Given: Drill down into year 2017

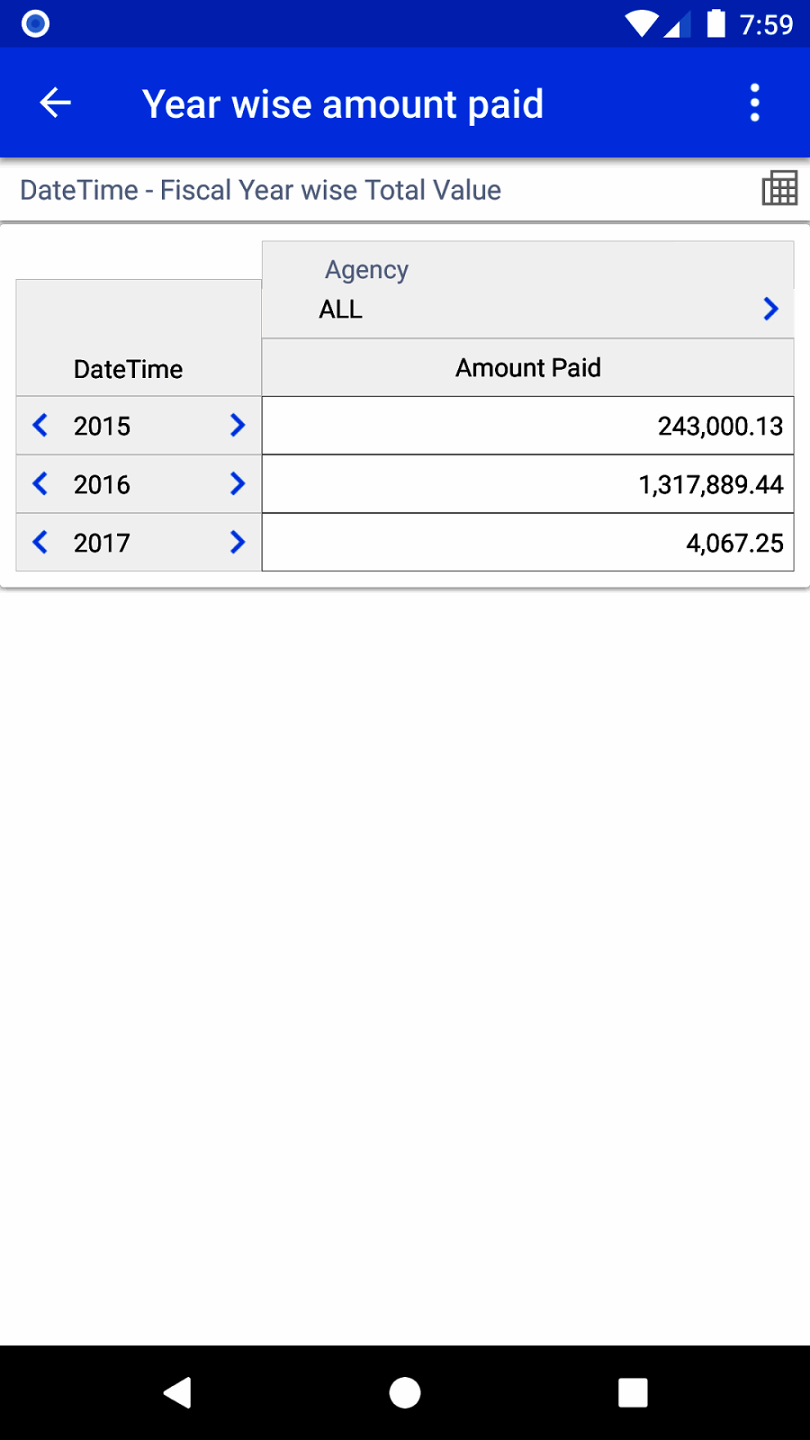Looking at the screenshot, I should point(237,542).
